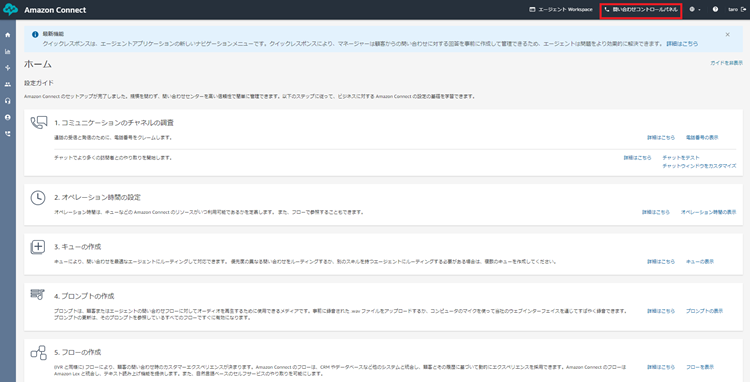750x382 pixels.
Task: Open the headset icon in the sidebar
Action: [8, 101]
